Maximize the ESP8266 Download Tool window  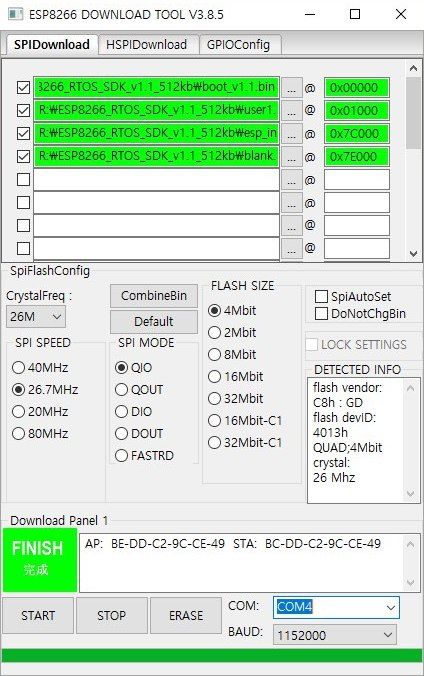pos(355,14)
